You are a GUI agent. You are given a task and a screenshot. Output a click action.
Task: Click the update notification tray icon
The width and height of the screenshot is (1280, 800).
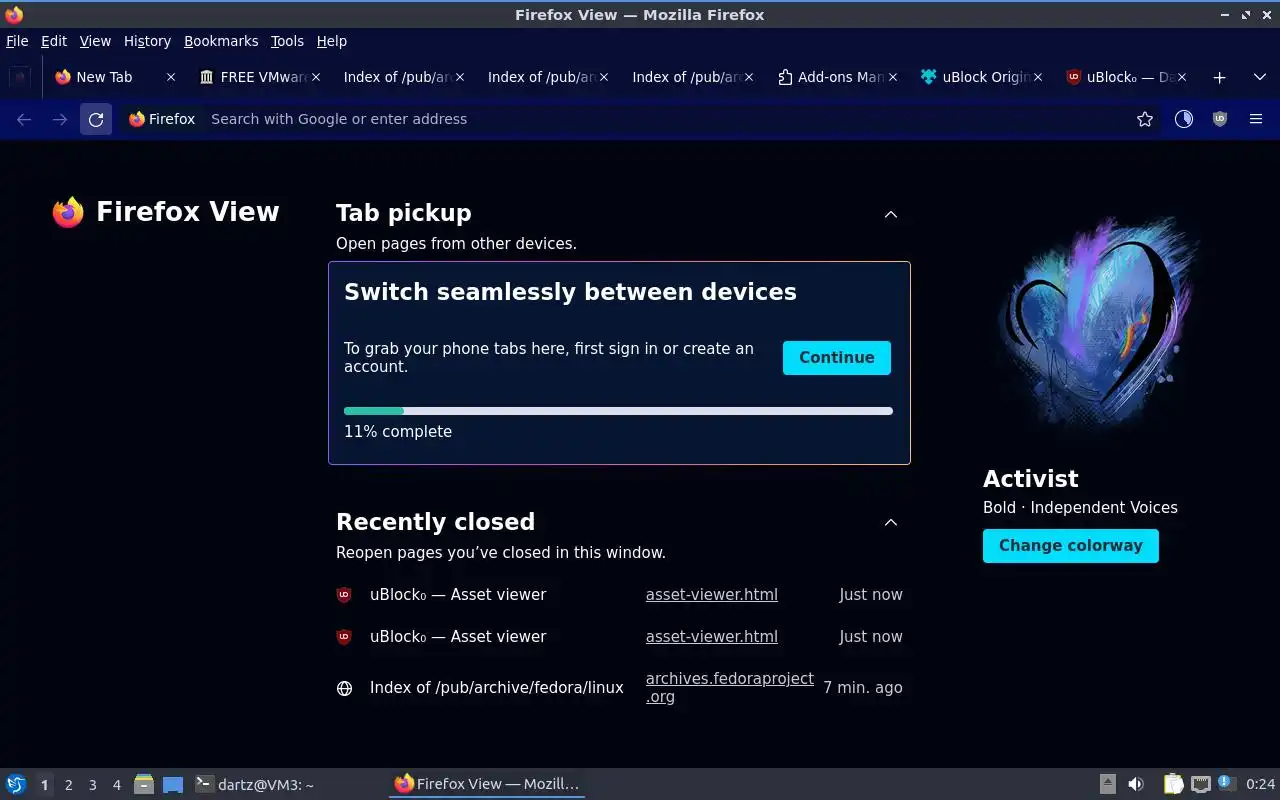tap(1225, 784)
